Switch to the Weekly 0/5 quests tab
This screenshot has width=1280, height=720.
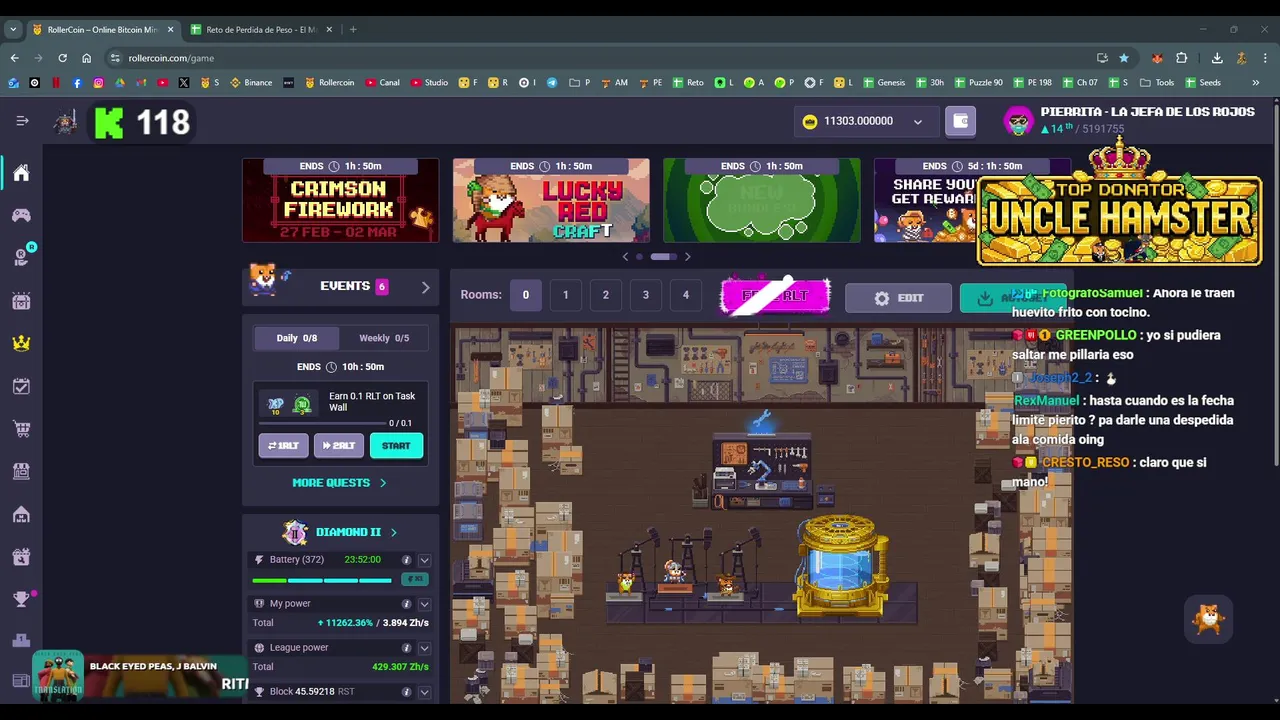click(384, 338)
